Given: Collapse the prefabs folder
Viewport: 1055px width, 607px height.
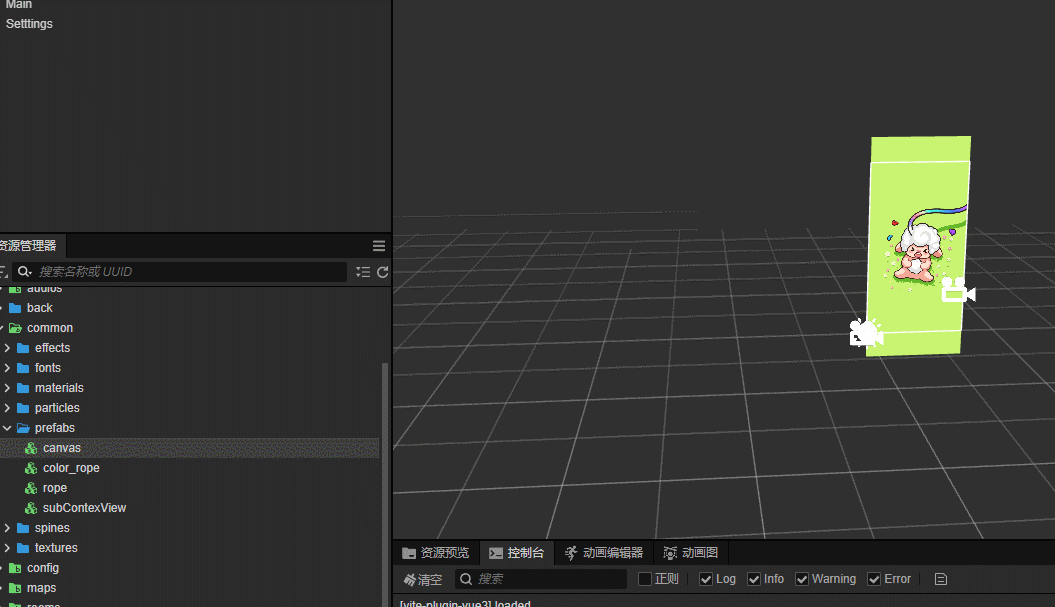Looking at the screenshot, I should click(7, 428).
